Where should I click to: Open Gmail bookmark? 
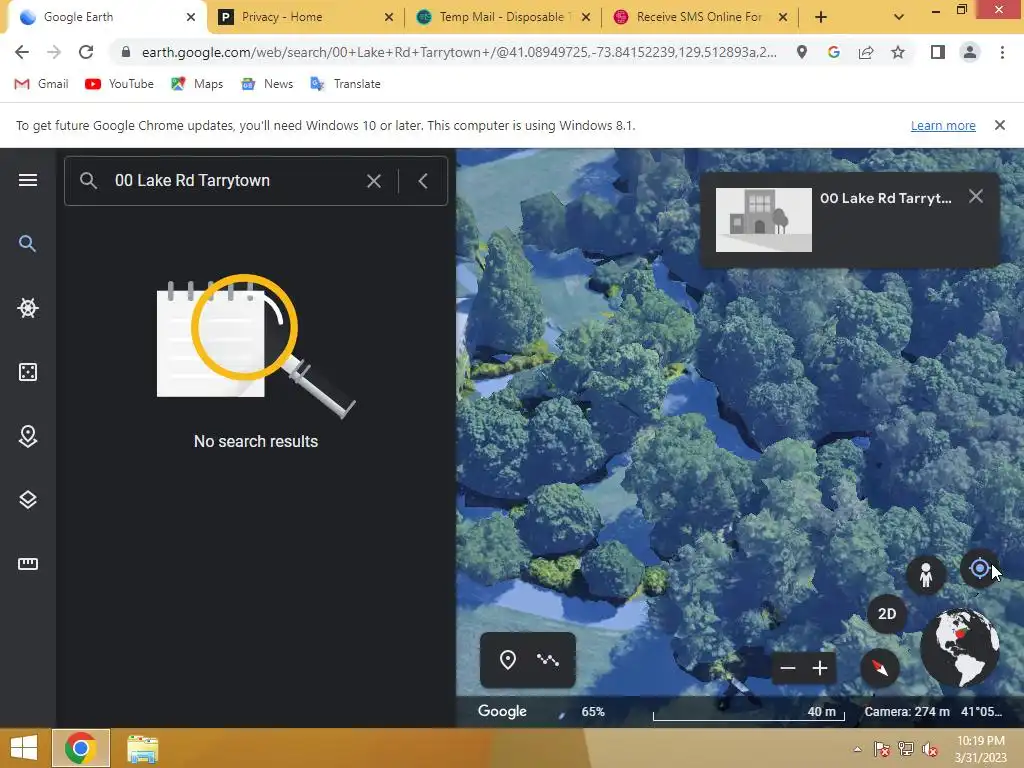[42, 84]
